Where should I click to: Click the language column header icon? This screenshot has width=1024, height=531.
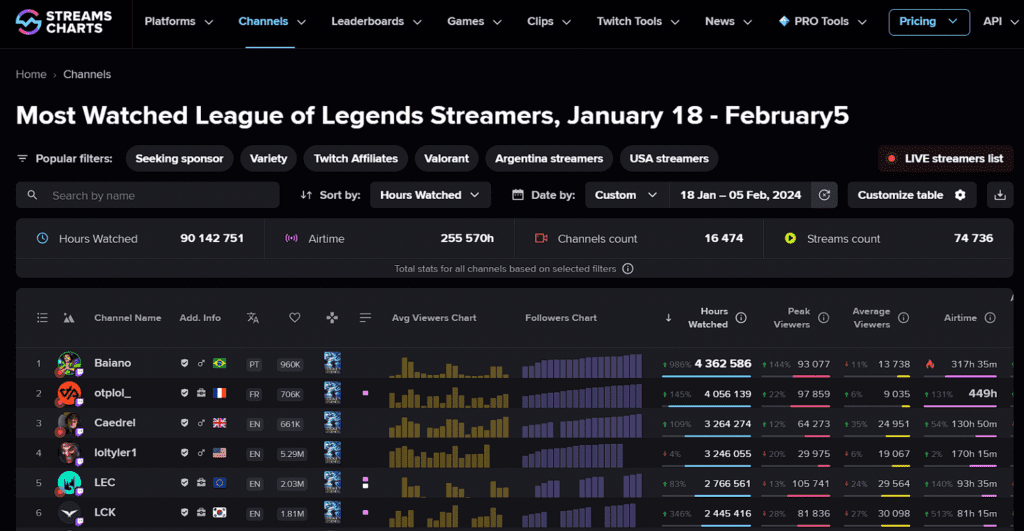coord(253,318)
